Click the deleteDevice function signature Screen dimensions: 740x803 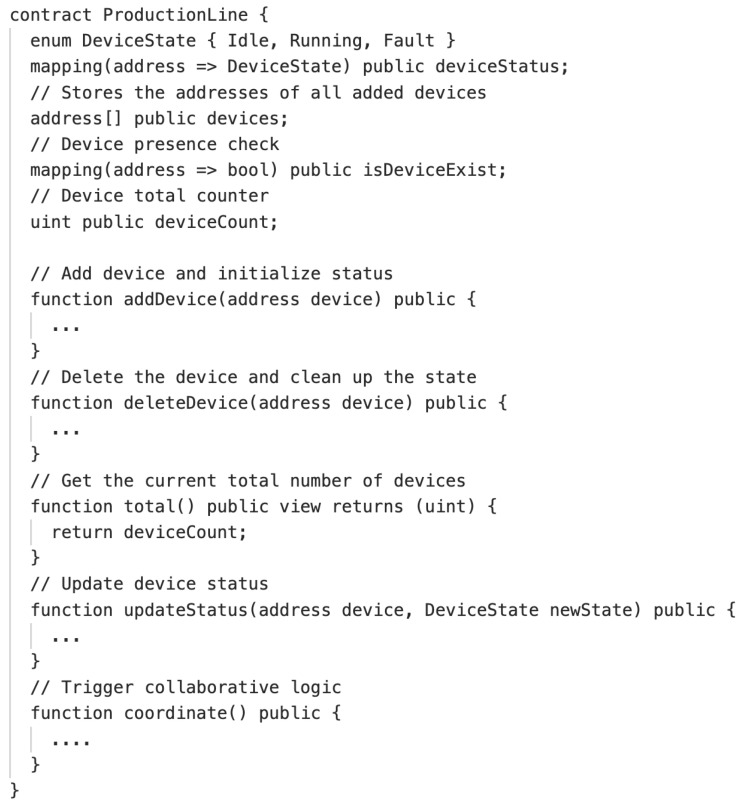click(268, 403)
